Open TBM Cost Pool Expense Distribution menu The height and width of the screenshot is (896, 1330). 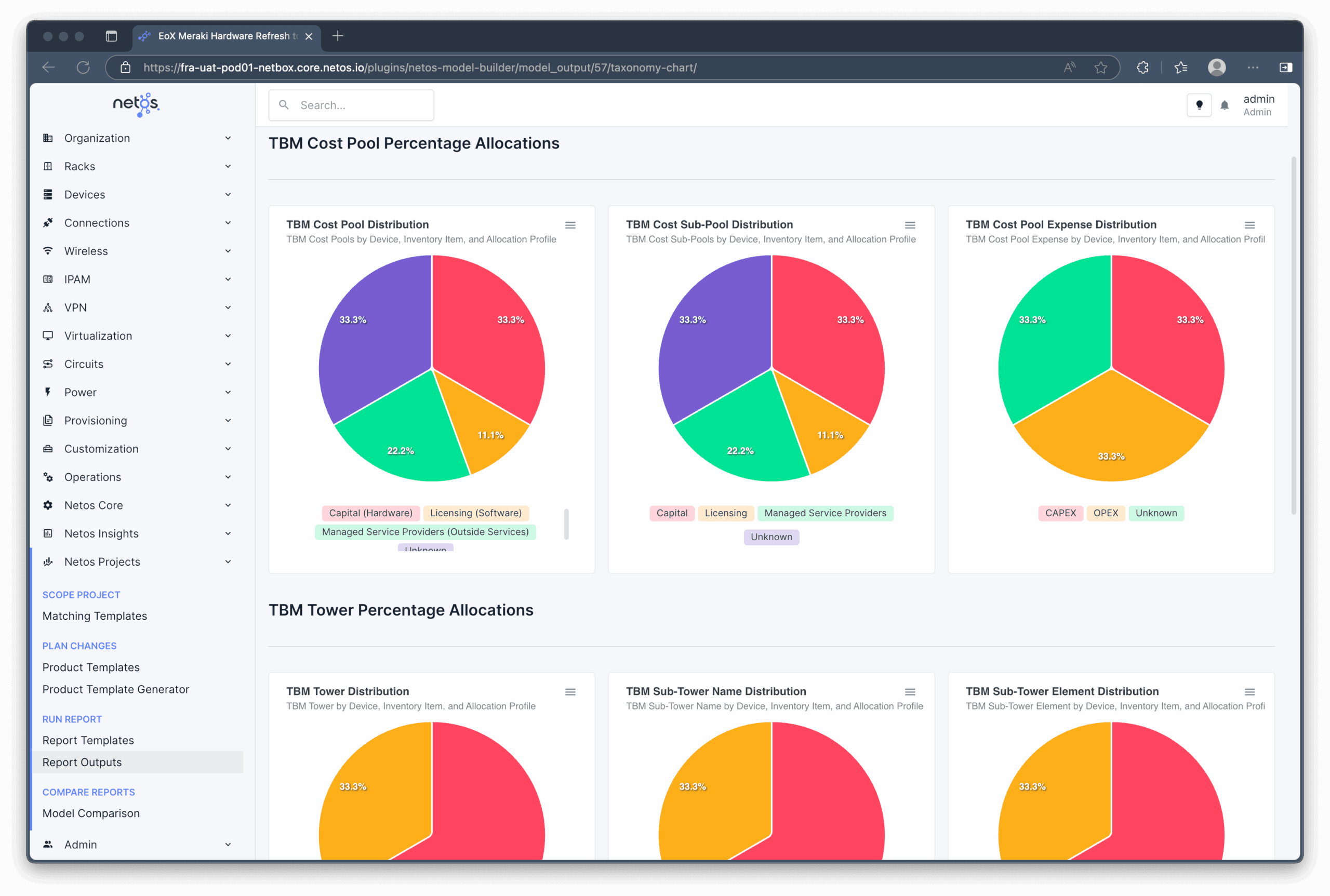pyautogui.click(x=1250, y=225)
